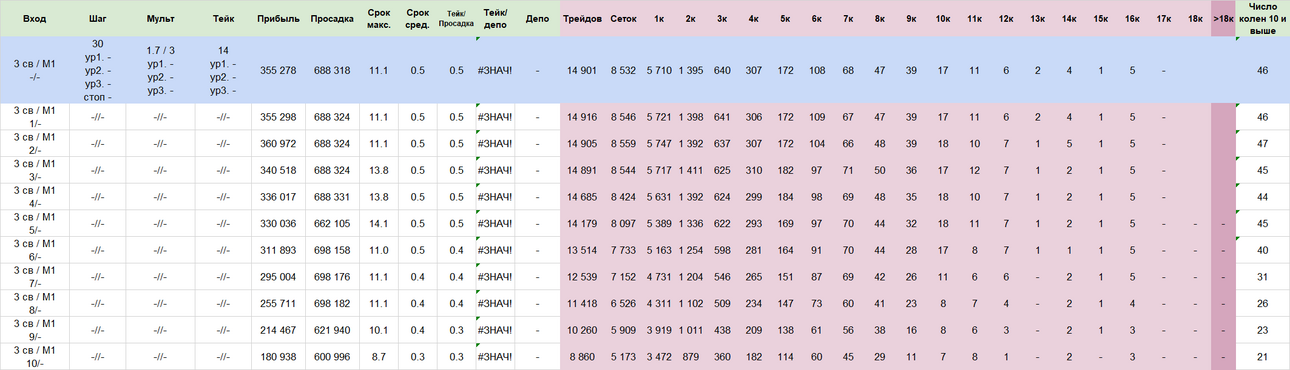
Task: Select profit cell 180 938
Action: click(x=277, y=357)
